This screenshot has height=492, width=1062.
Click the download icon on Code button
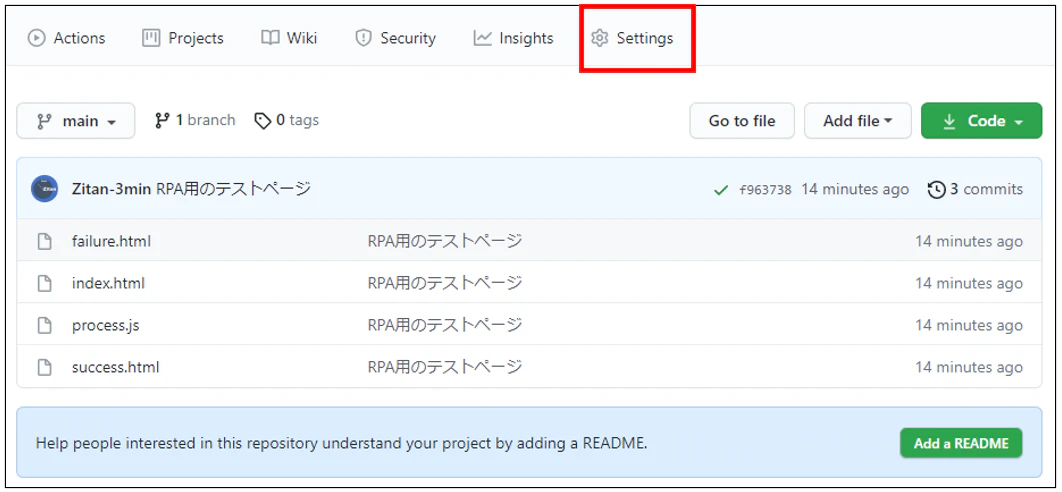click(950, 121)
